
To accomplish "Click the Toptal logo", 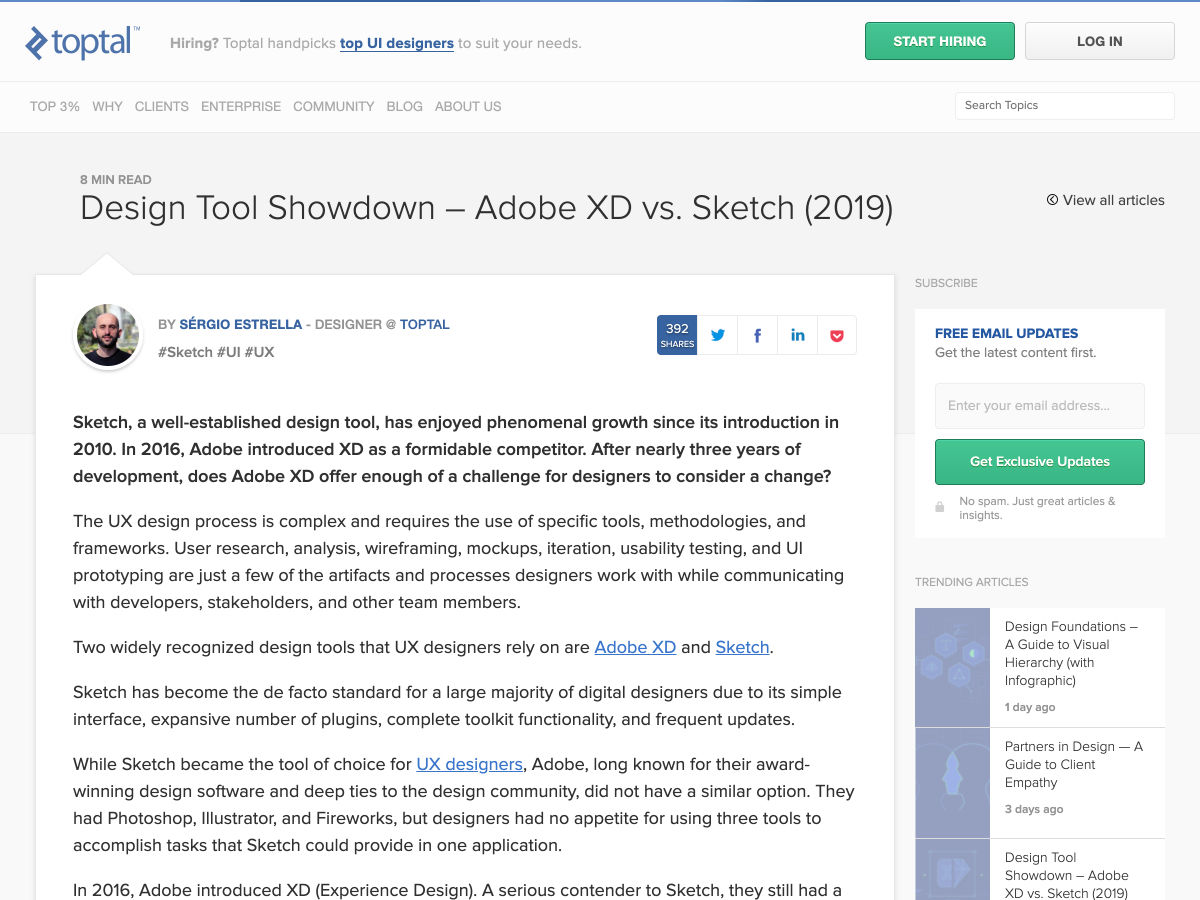I will point(82,42).
